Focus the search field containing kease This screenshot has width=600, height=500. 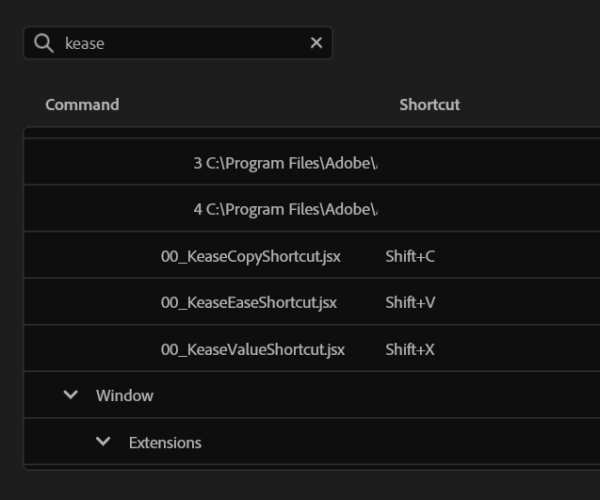(x=178, y=42)
